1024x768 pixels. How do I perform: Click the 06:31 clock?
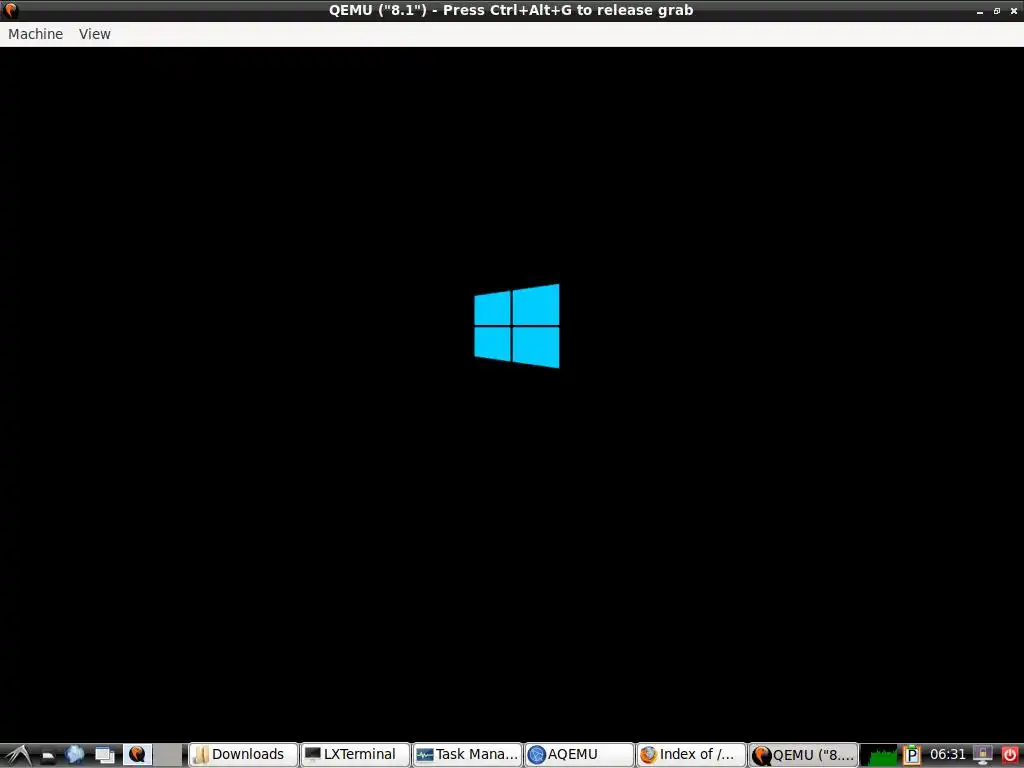click(x=948, y=754)
